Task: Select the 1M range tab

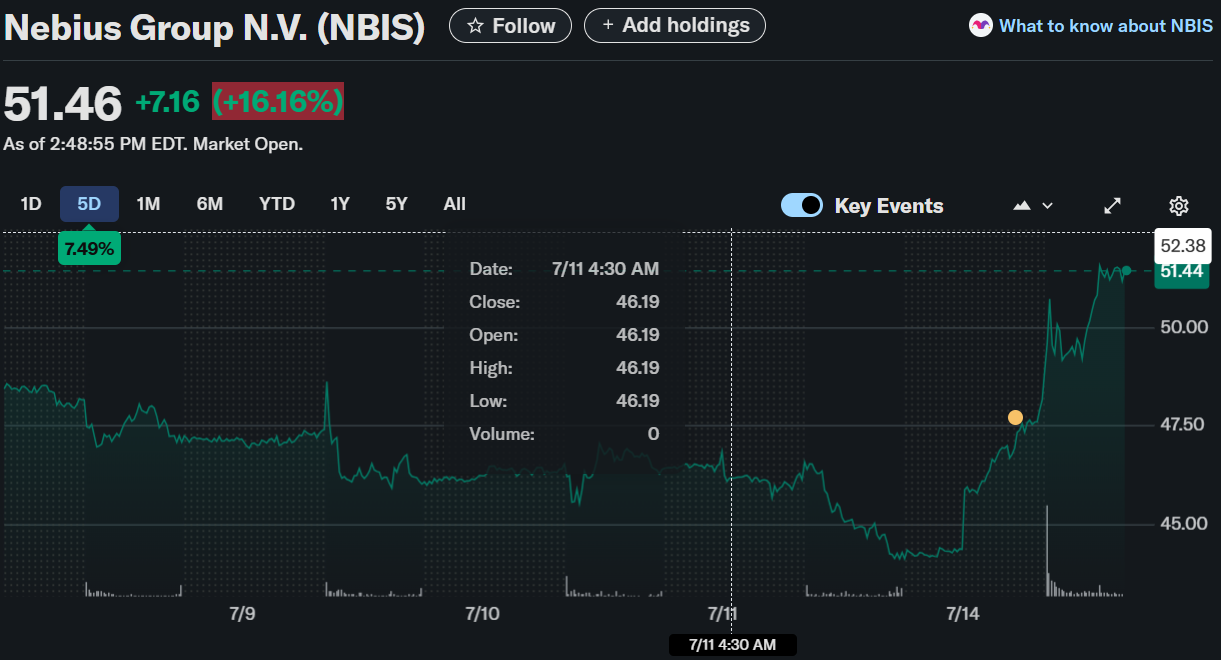Action: pyautogui.click(x=148, y=204)
